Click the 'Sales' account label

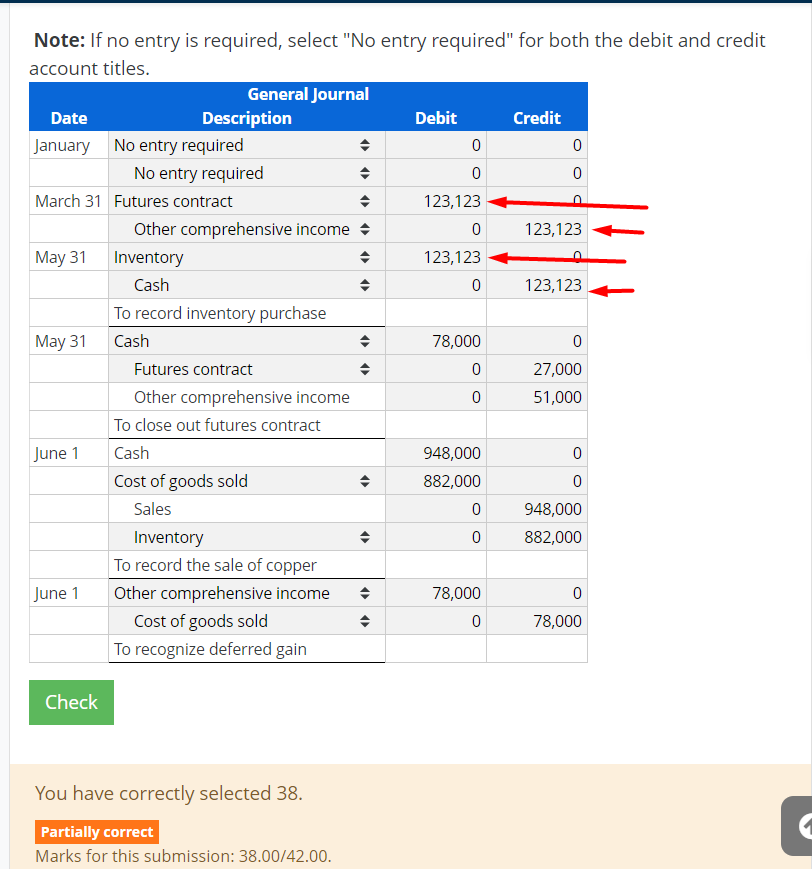[152, 509]
